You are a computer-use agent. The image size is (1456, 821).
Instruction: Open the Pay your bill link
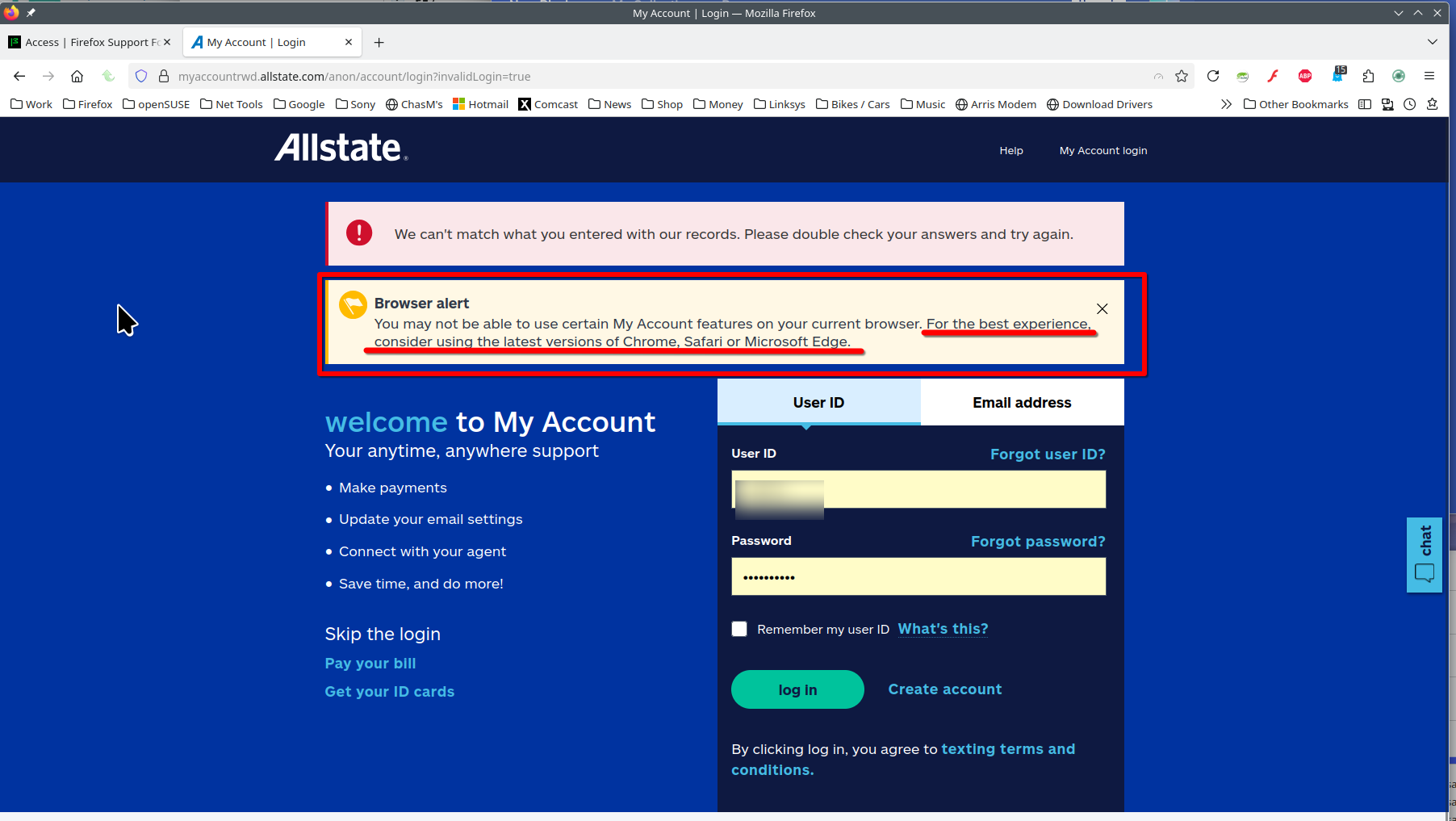[x=370, y=664]
